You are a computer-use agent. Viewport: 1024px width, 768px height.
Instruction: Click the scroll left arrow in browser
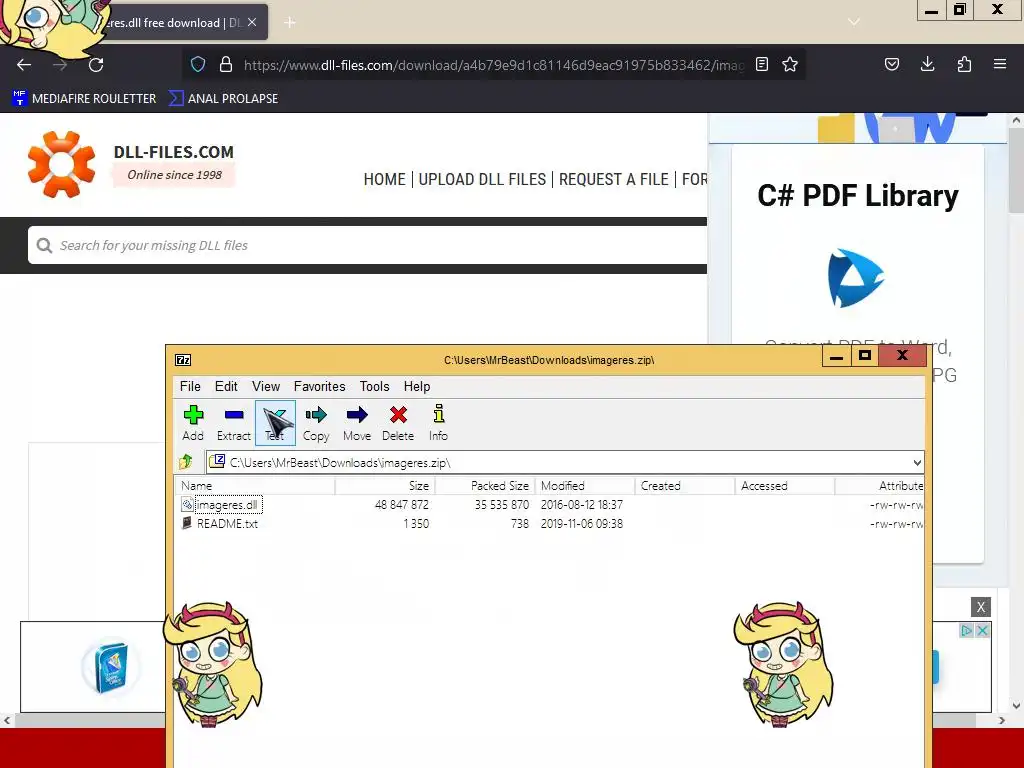(x=7, y=720)
